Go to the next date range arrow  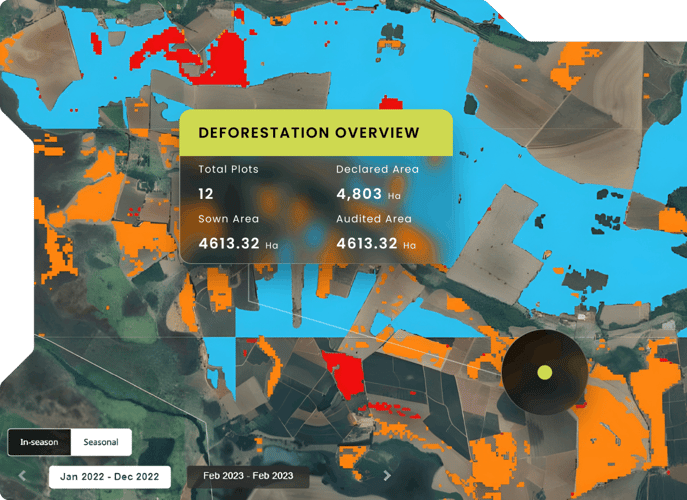click(387, 475)
